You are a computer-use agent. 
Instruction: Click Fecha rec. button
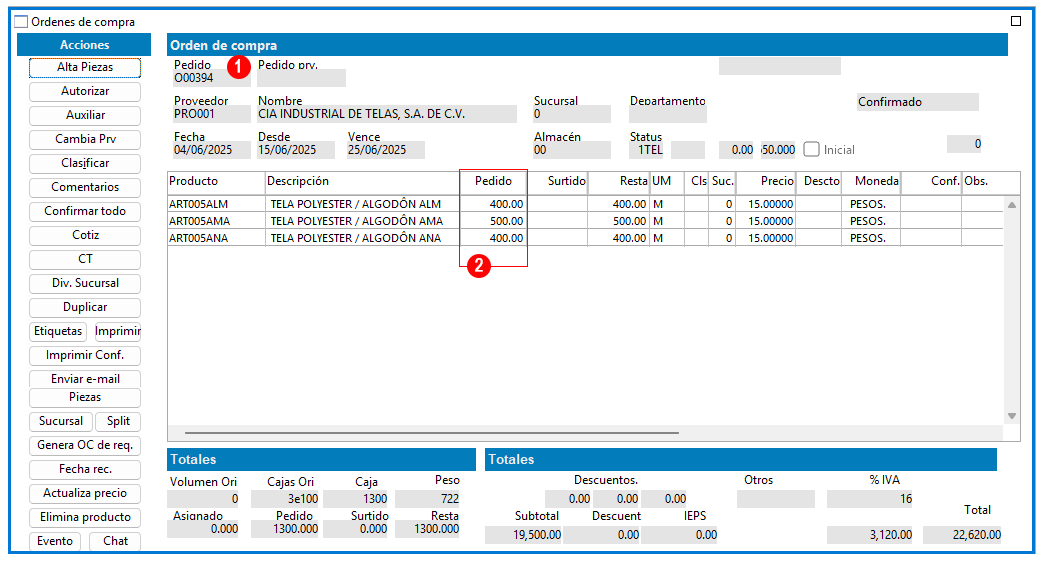tap(84, 469)
